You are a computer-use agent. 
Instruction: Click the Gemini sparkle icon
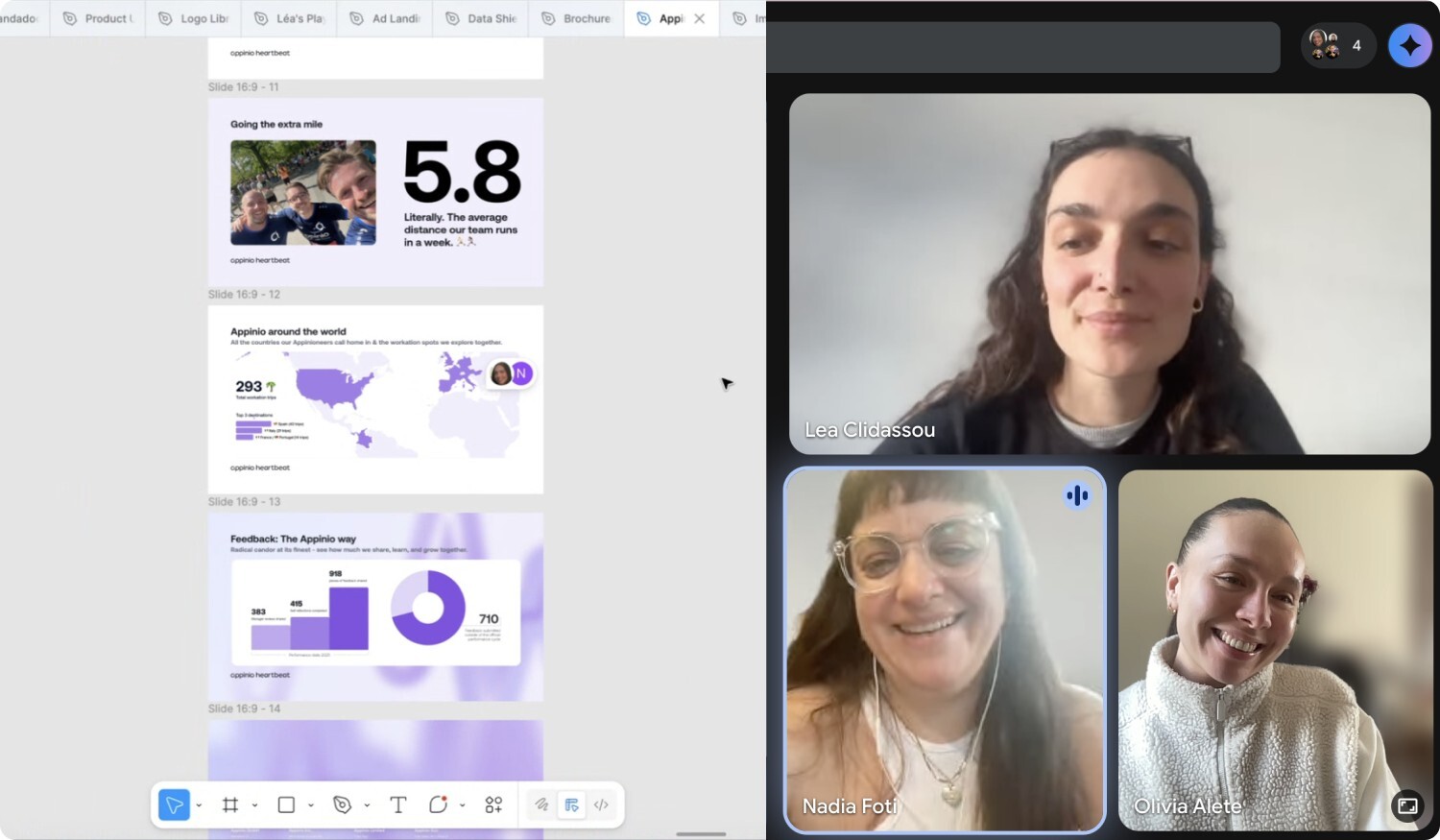coord(1409,45)
